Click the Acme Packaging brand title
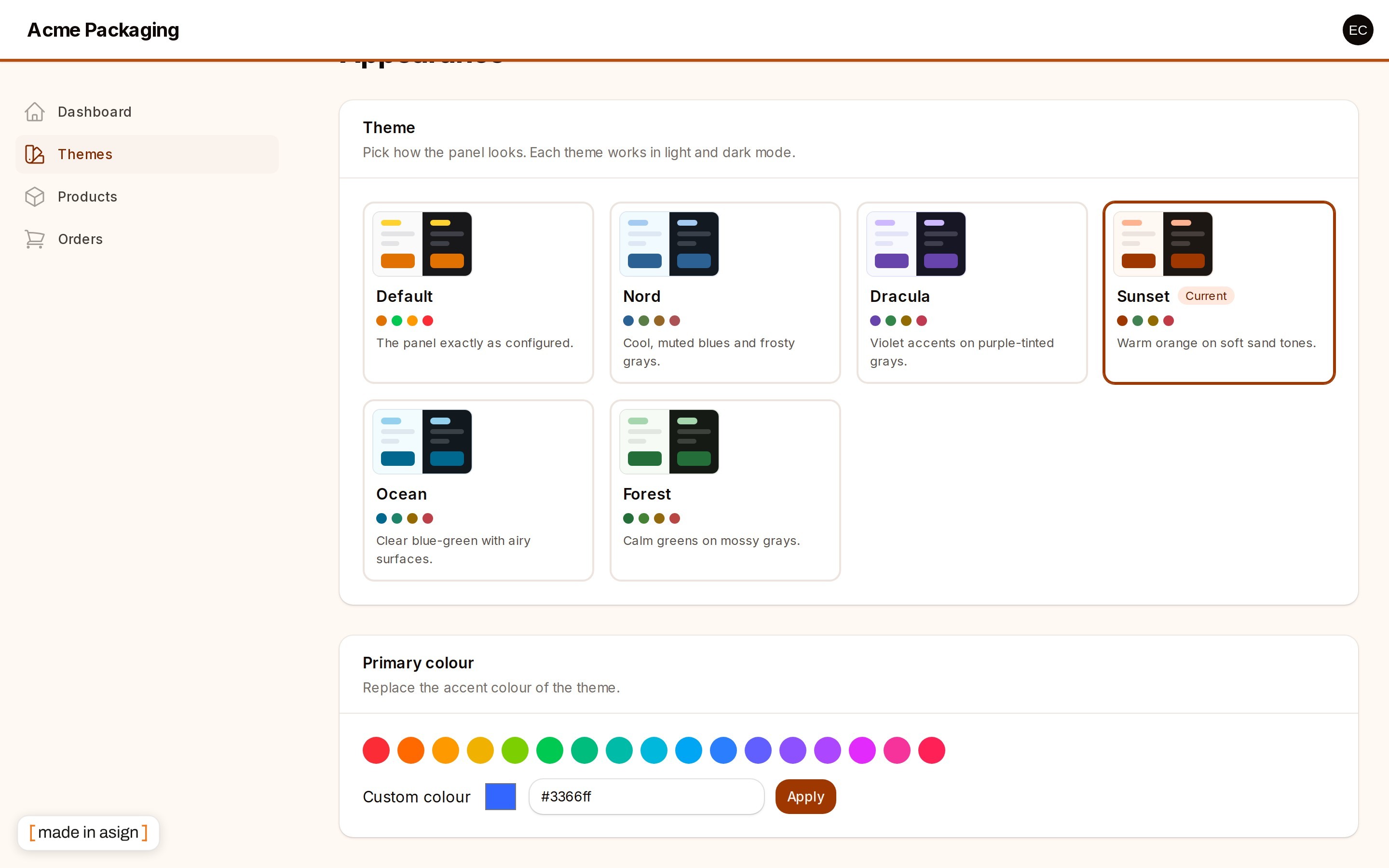 103,30
